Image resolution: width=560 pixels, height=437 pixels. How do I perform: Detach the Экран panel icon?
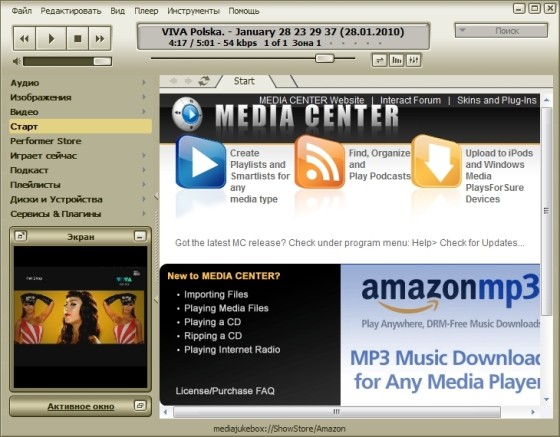coord(21,236)
